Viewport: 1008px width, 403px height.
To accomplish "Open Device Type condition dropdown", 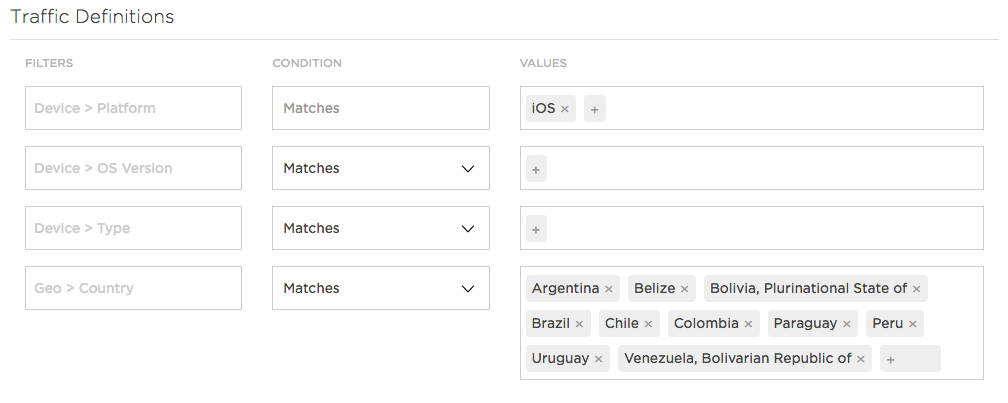I will [381, 228].
